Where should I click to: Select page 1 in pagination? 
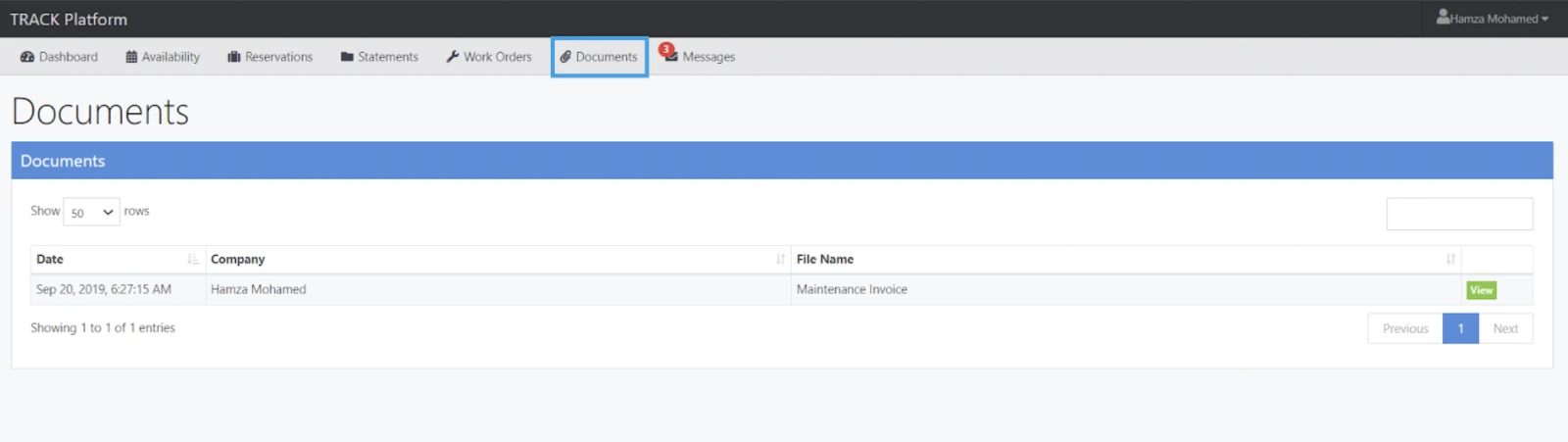click(1460, 329)
